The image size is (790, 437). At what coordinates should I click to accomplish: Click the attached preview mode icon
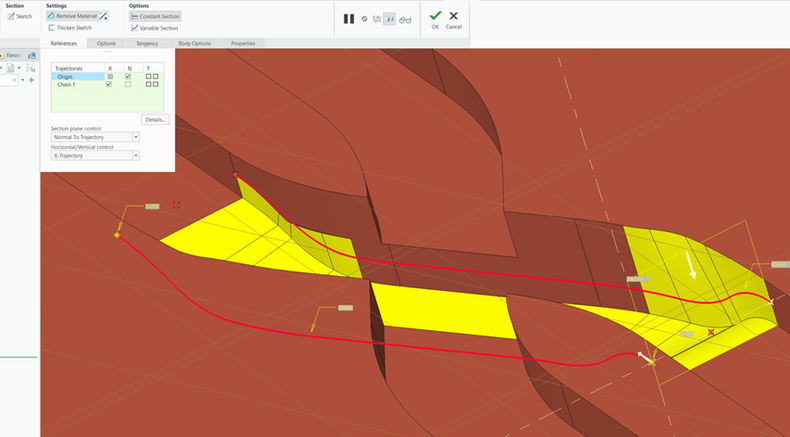[x=389, y=19]
